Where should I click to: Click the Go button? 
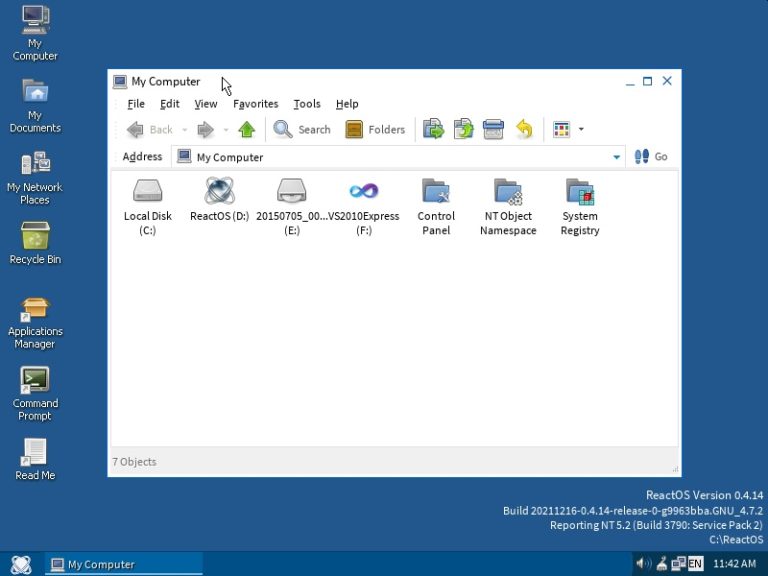pyautogui.click(x=651, y=157)
